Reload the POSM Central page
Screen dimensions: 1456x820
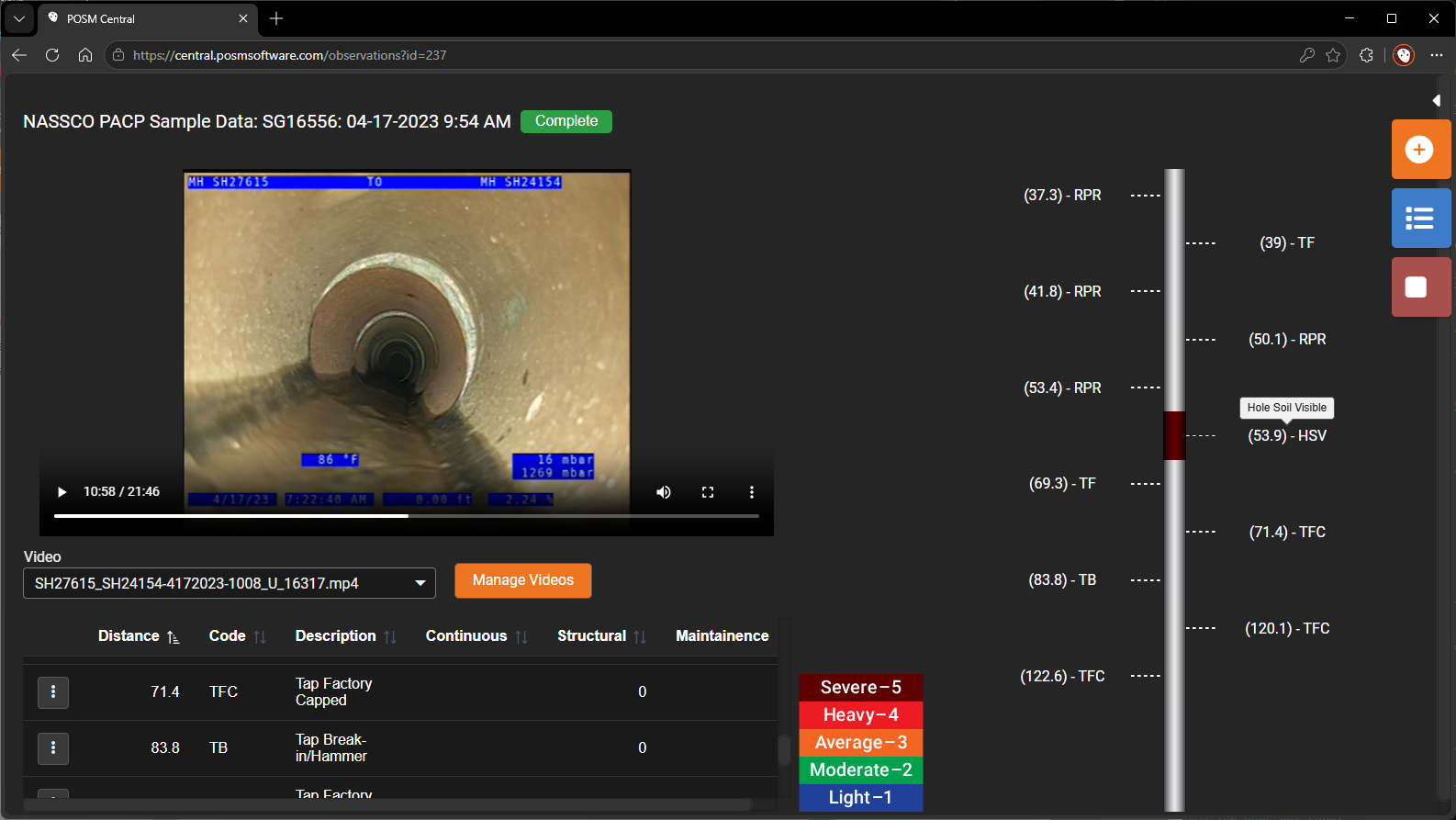point(52,55)
